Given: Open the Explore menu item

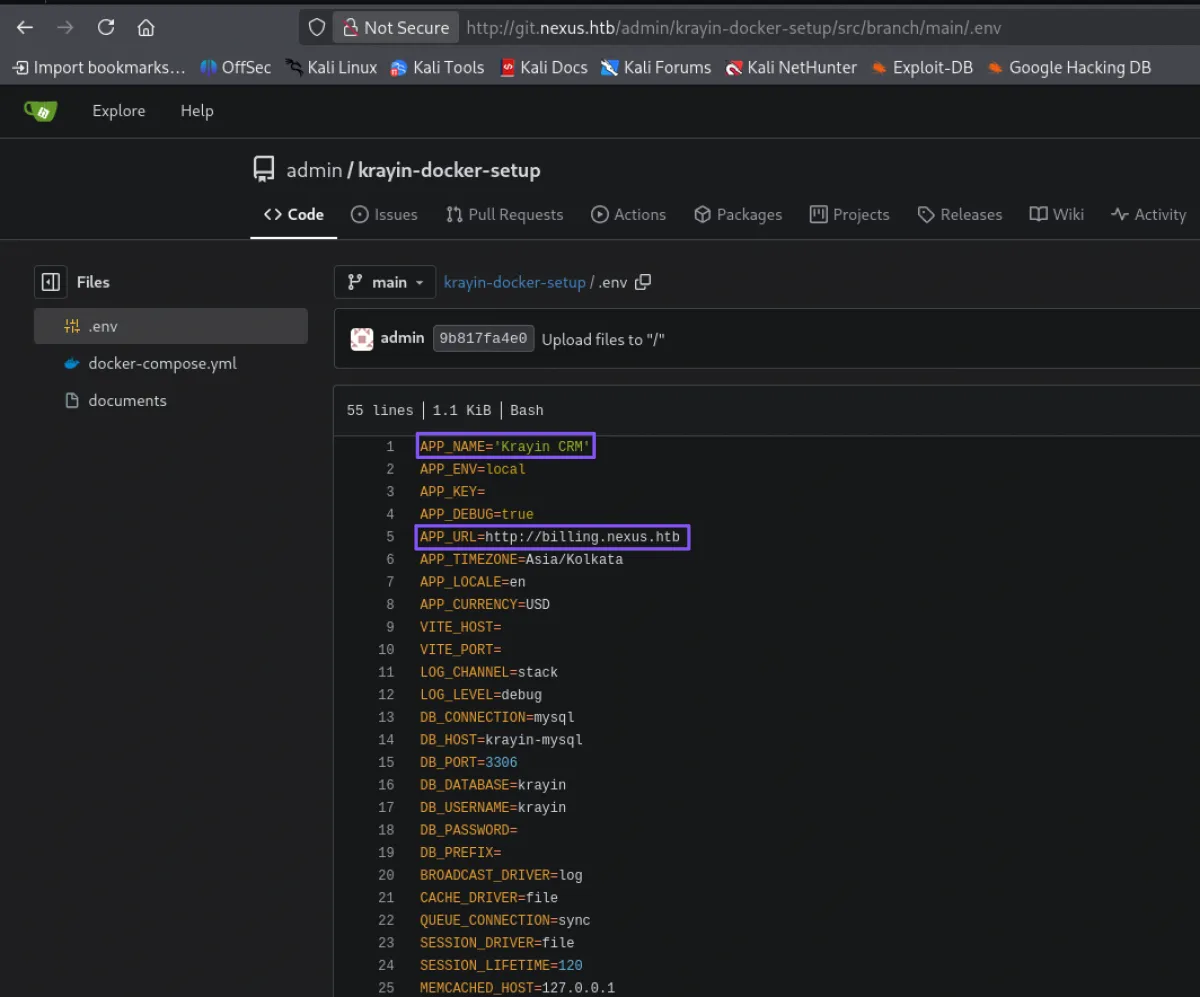Looking at the screenshot, I should tap(119, 111).
